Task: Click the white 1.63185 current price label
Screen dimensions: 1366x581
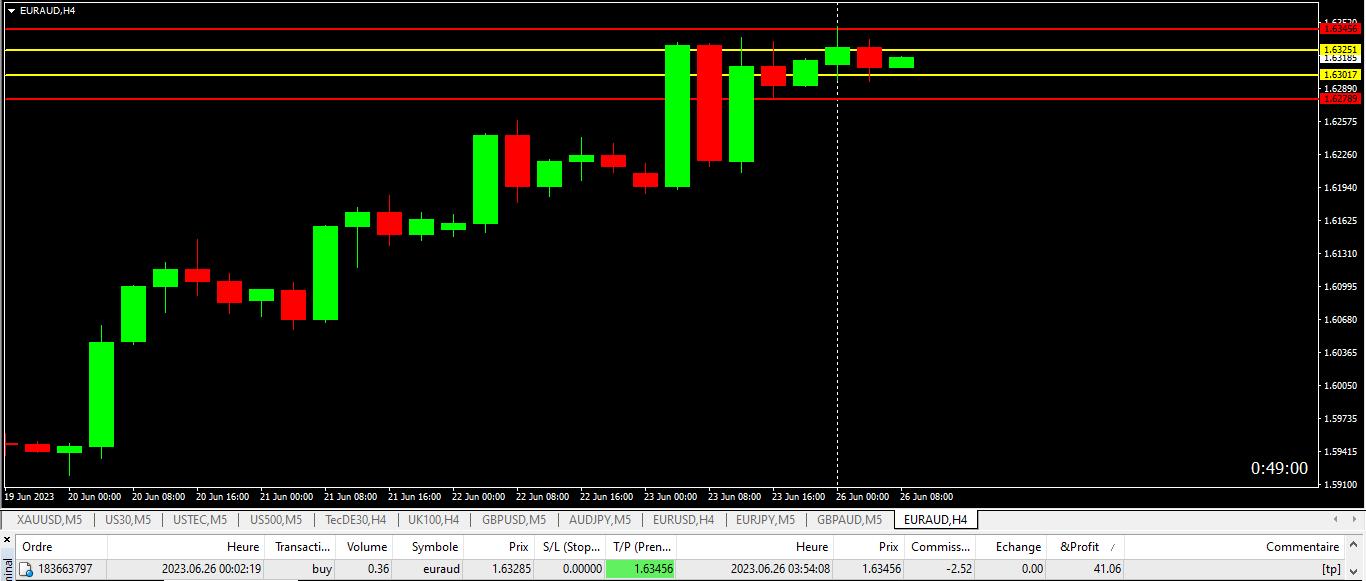Action: 1340,58
